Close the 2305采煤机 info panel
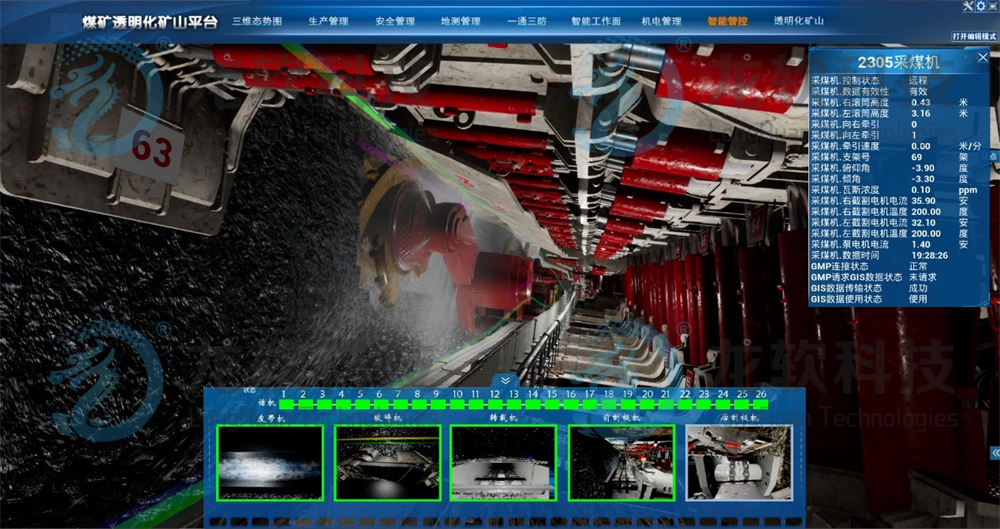 pyautogui.click(x=981, y=59)
